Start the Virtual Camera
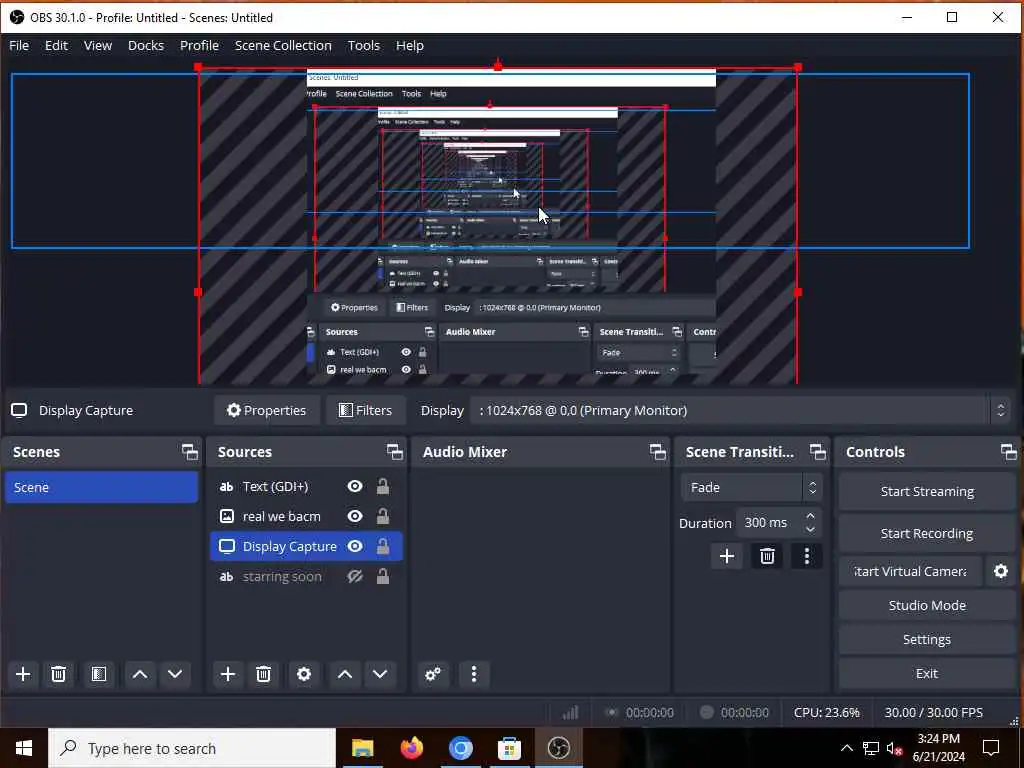The height and width of the screenshot is (768, 1024). (910, 571)
